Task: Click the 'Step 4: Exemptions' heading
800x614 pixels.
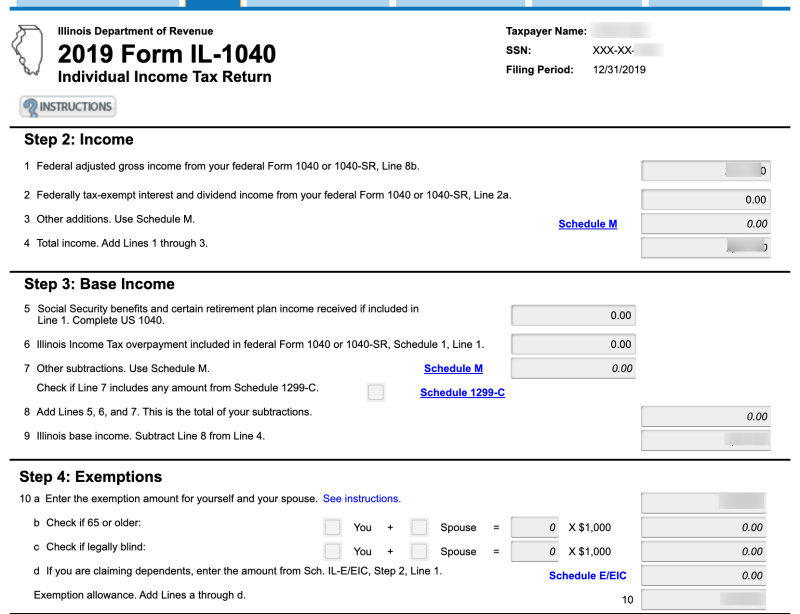Action: coord(91,476)
